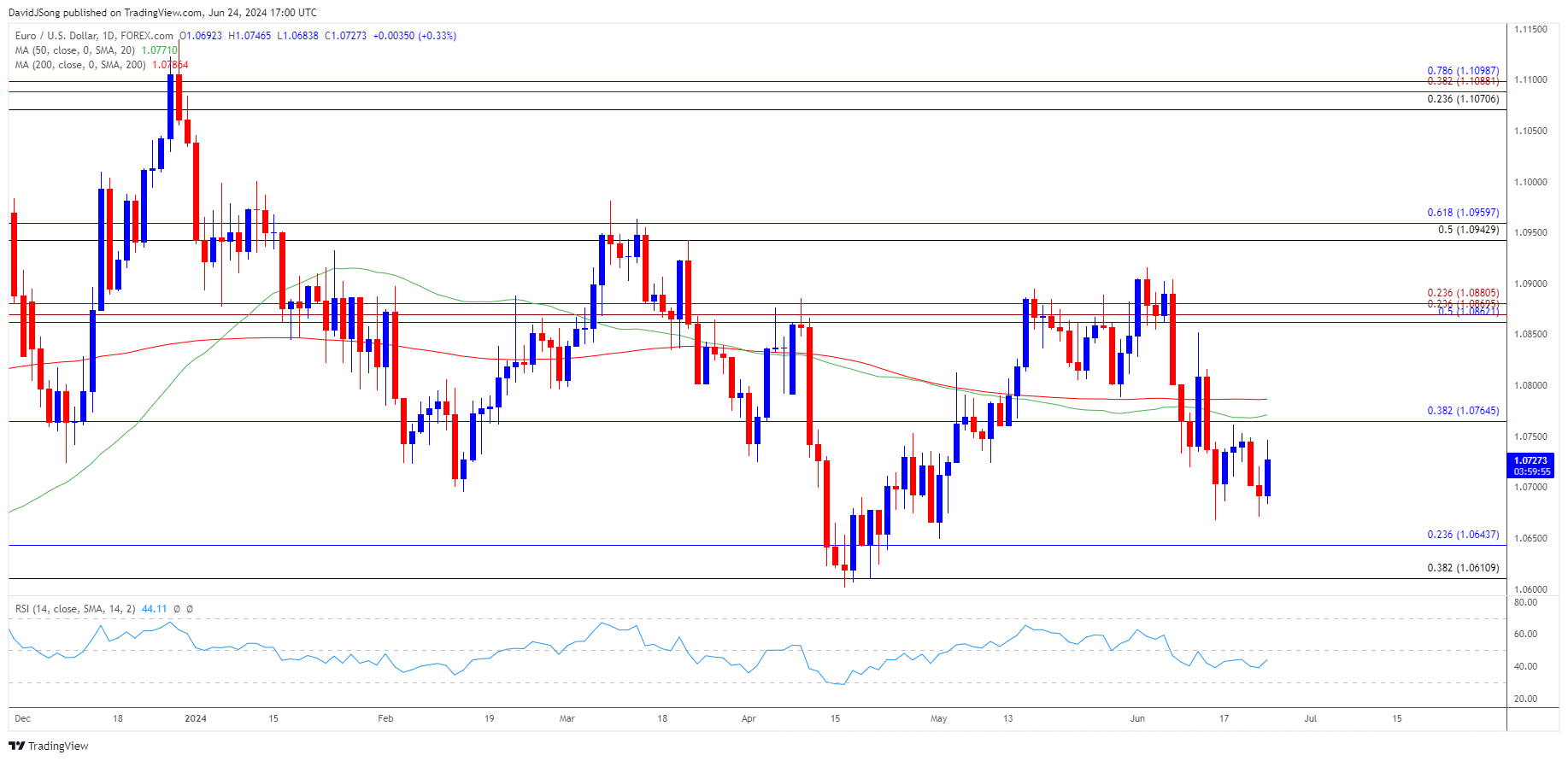The width and height of the screenshot is (1568, 761).
Task: Select Fib label 0.382 (1.07645)
Action: pos(1463,411)
